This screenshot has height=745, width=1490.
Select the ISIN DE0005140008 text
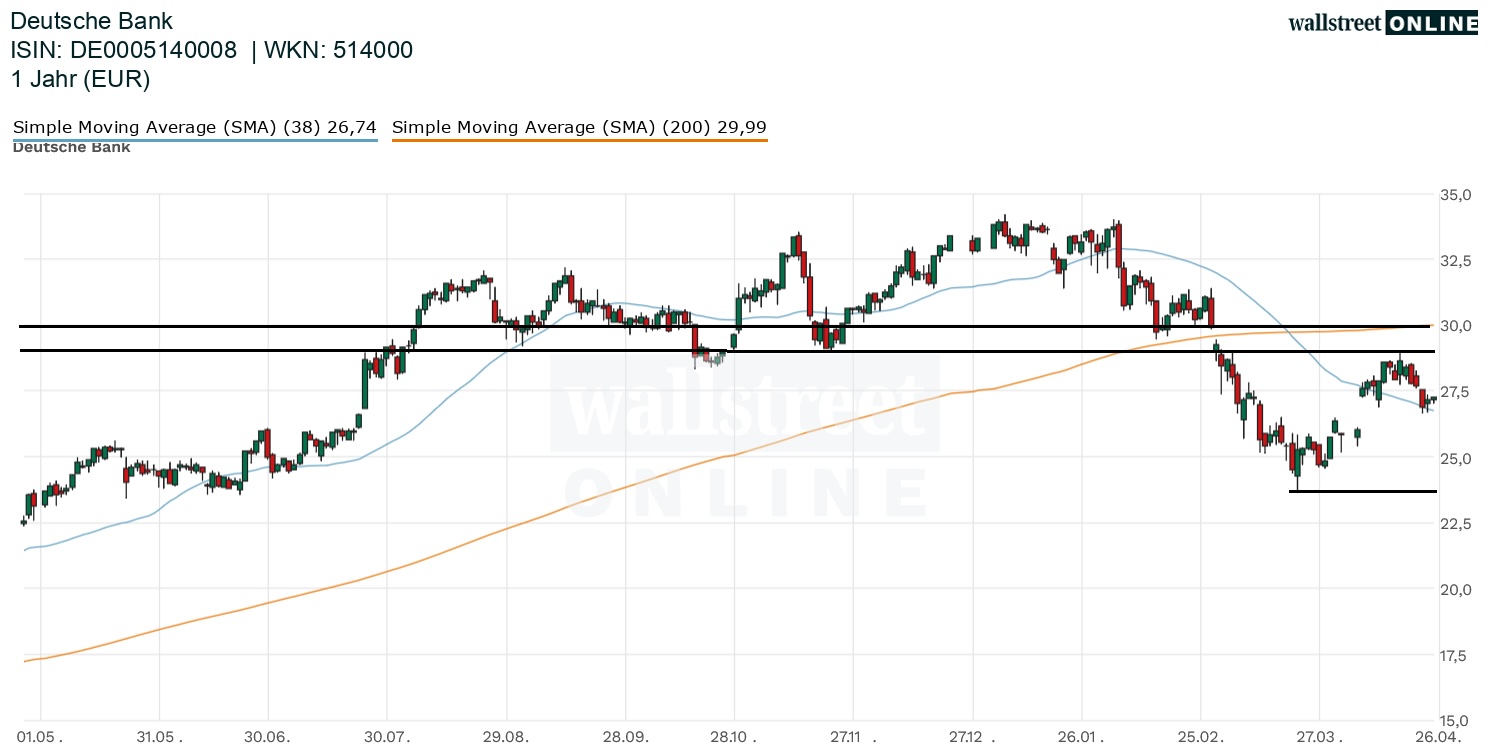[x=124, y=51]
